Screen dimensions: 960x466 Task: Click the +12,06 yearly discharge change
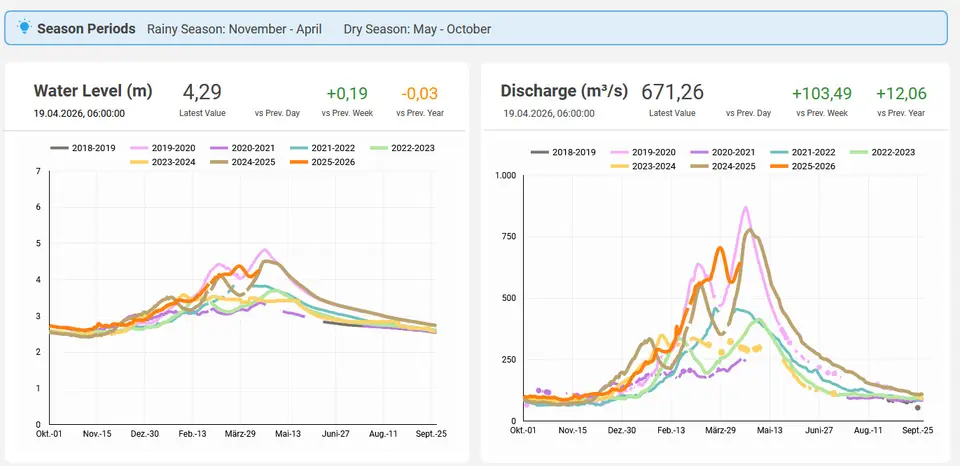tap(901, 94)
